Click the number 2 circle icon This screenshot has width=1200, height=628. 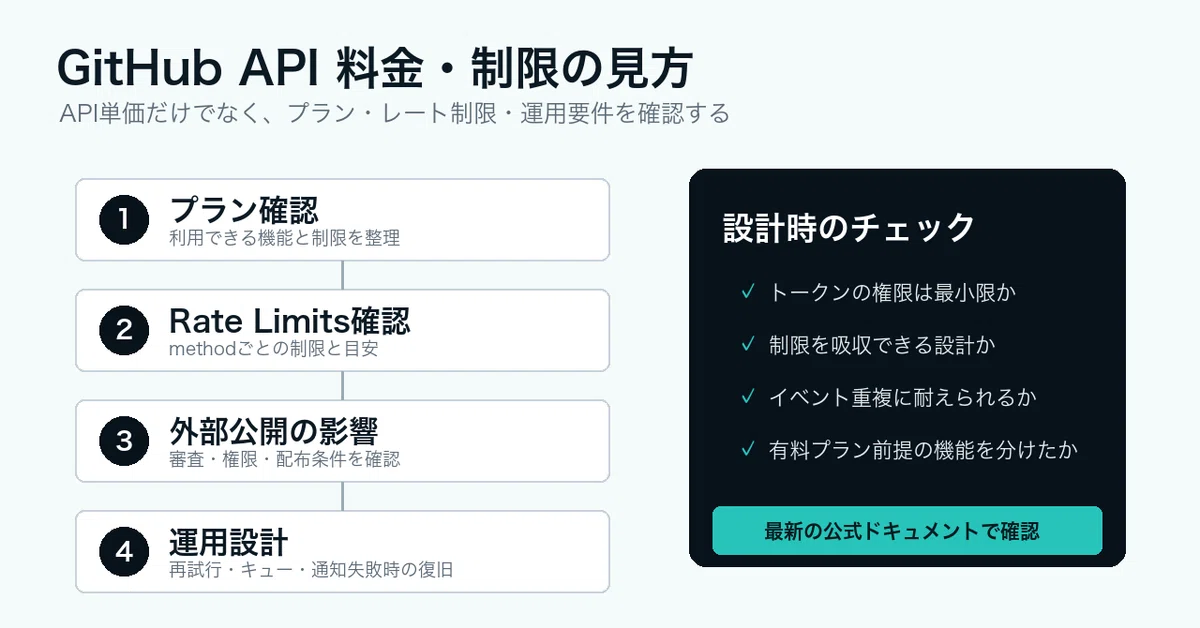tap(124, 331)
